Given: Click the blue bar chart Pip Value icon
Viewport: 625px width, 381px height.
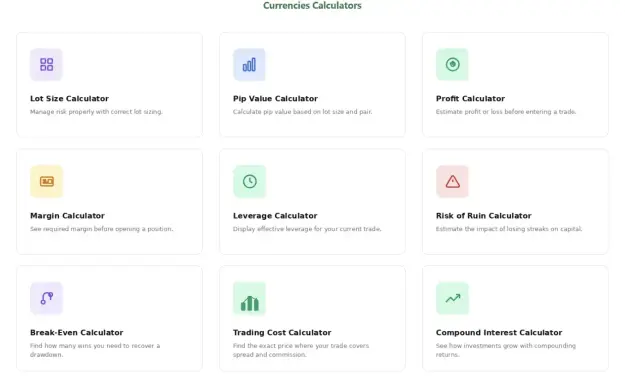Looking at the screenshot, I should [x=249, y=65].
